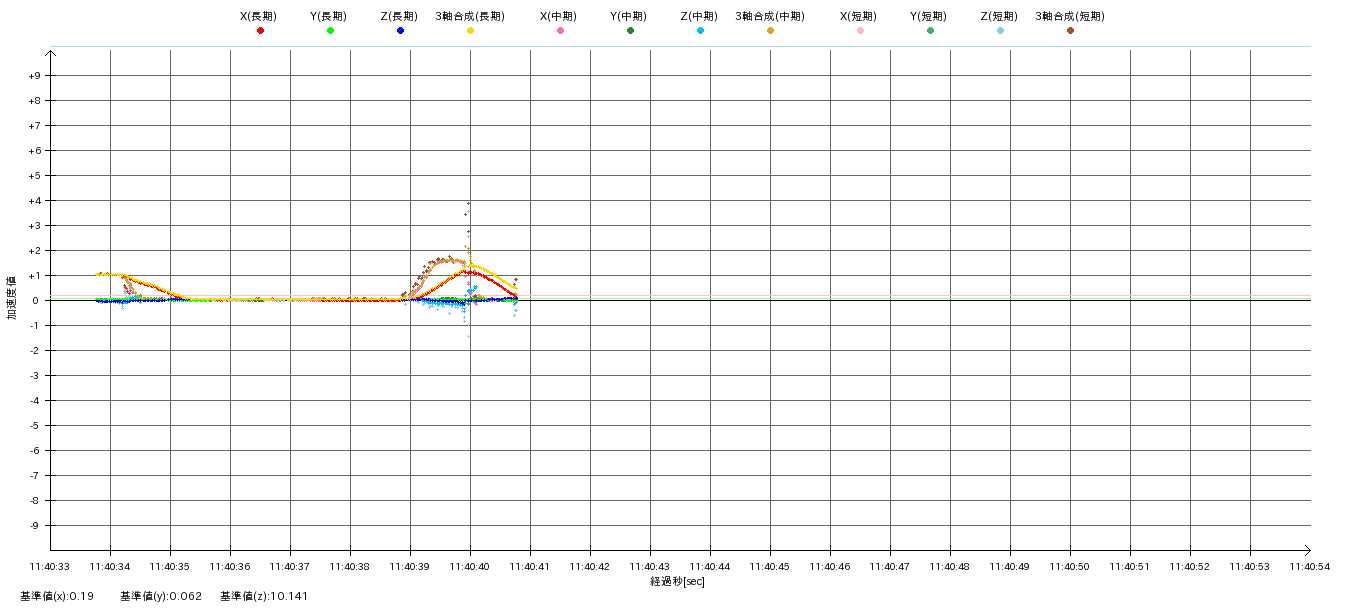Toggle the Z(中期) series legend label

pyautogui.click(x=699, y=16)
